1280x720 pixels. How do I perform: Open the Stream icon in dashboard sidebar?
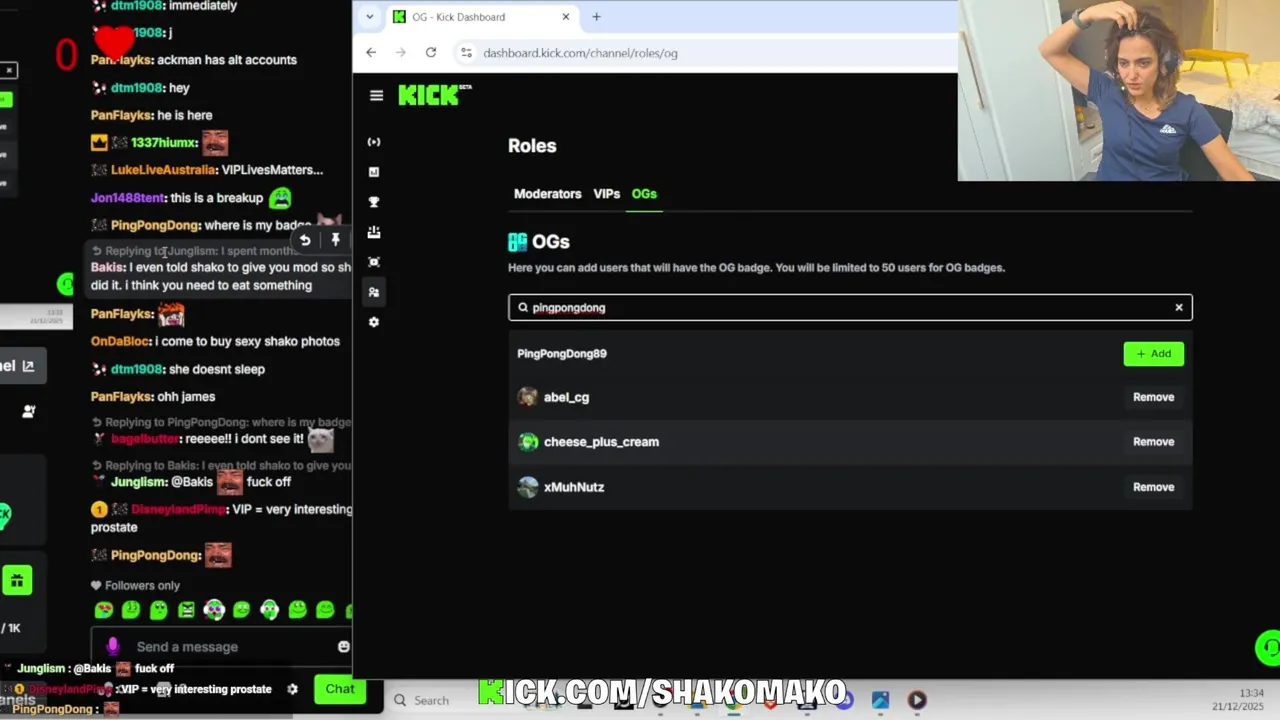[x=374, y=142]
